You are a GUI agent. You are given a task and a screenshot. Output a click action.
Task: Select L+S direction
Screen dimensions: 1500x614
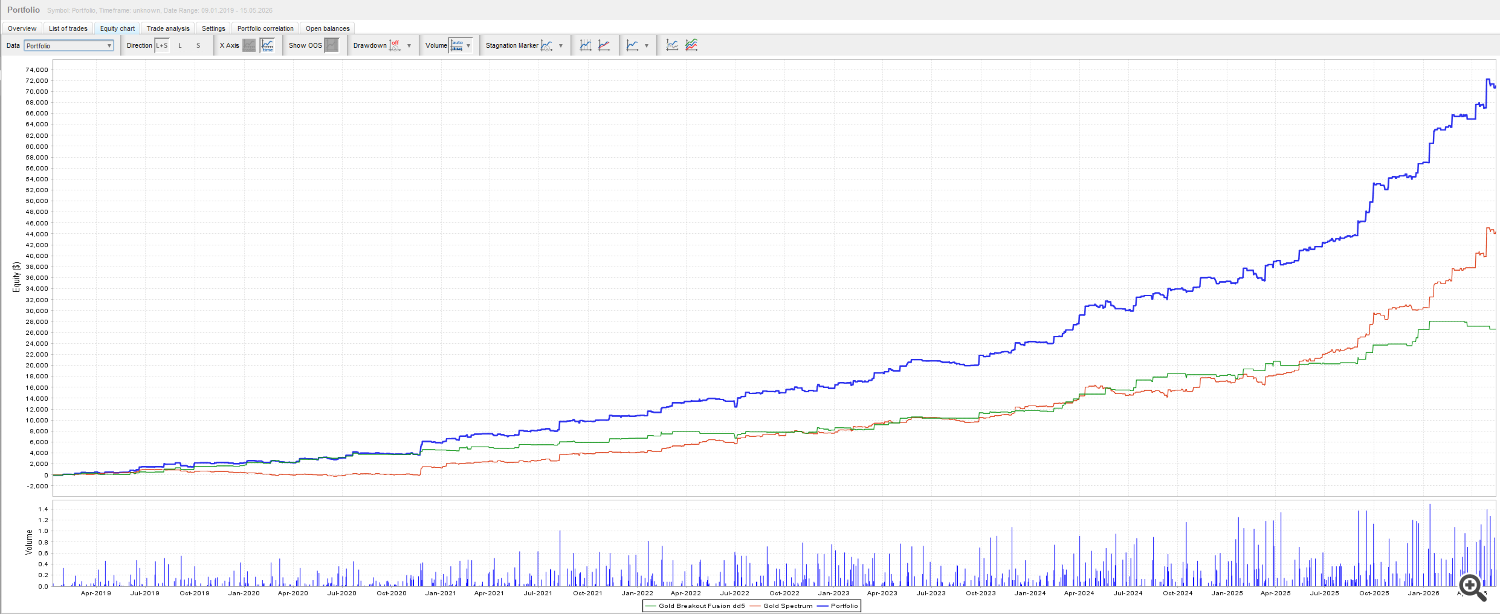point(162,45)
